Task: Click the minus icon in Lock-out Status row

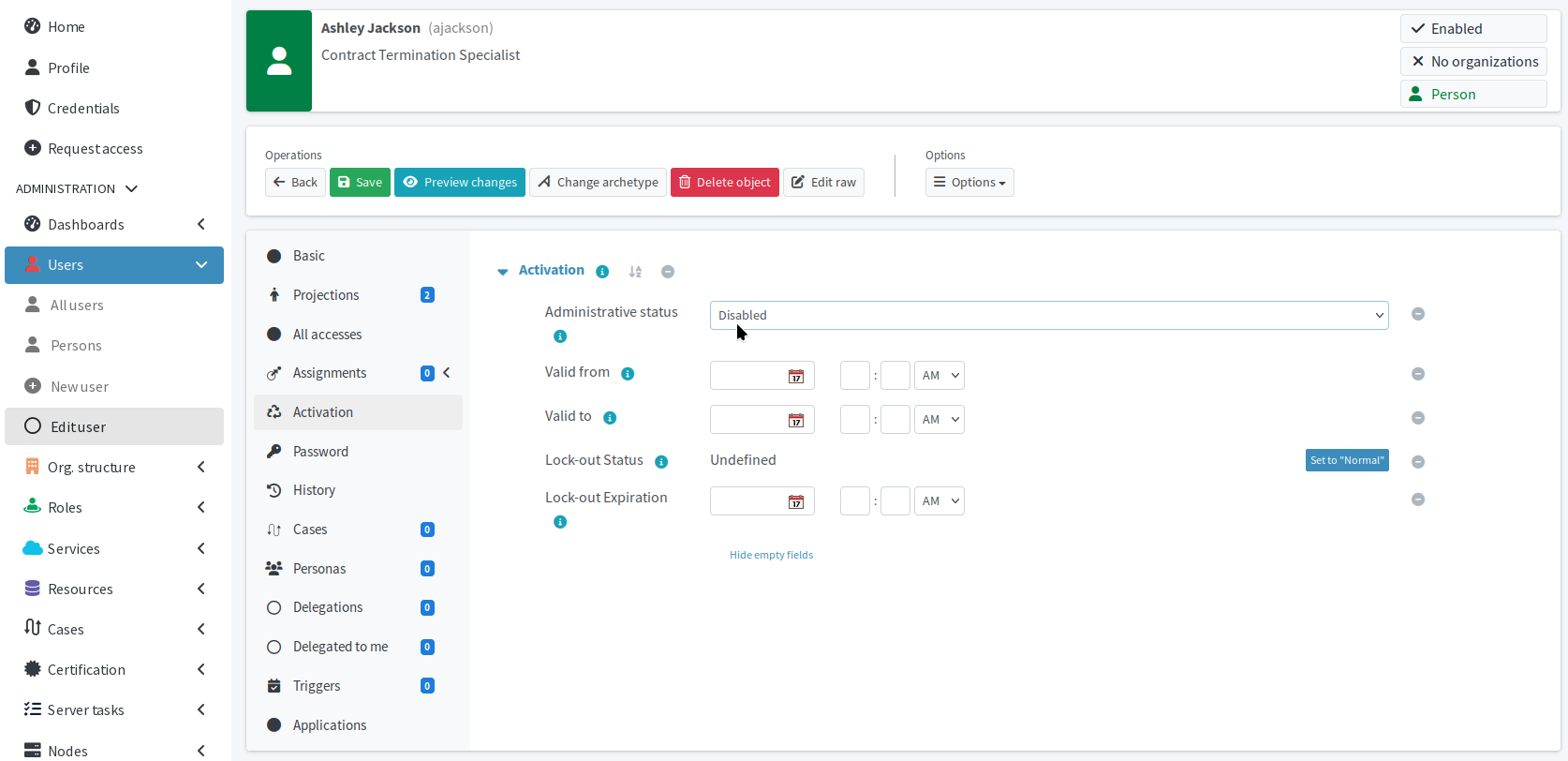Action: (1417, 462)
